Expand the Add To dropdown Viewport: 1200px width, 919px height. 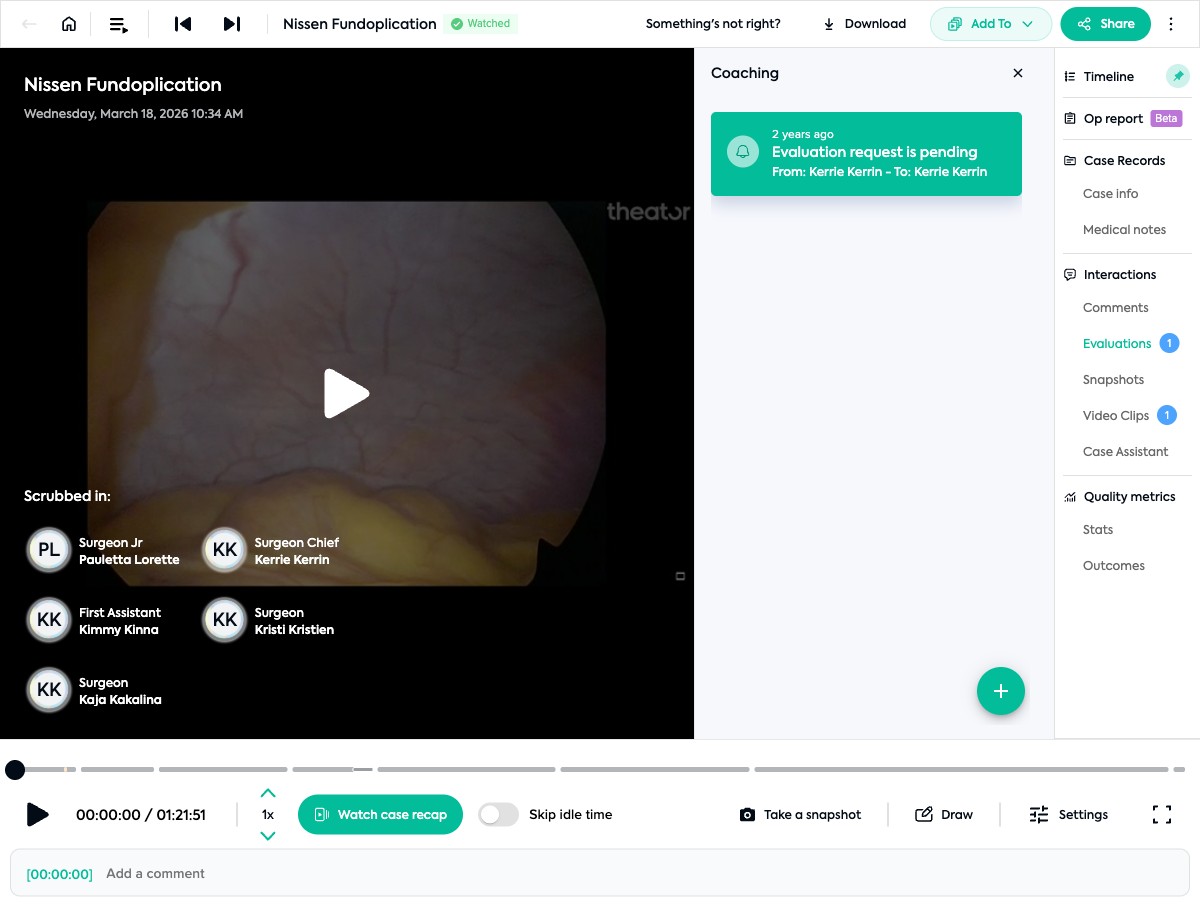point(990,24)
